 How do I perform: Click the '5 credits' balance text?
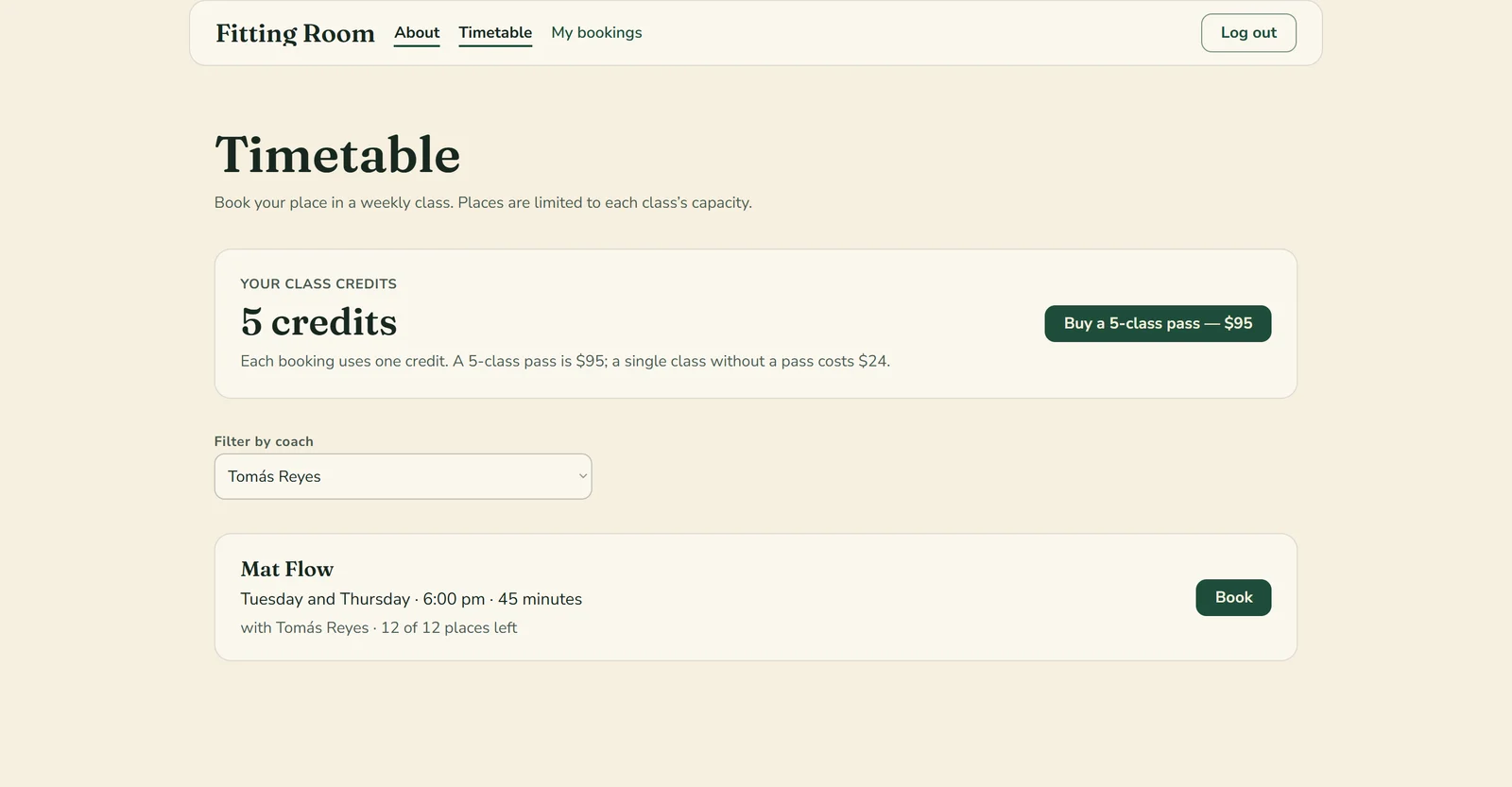click(318, 322)
